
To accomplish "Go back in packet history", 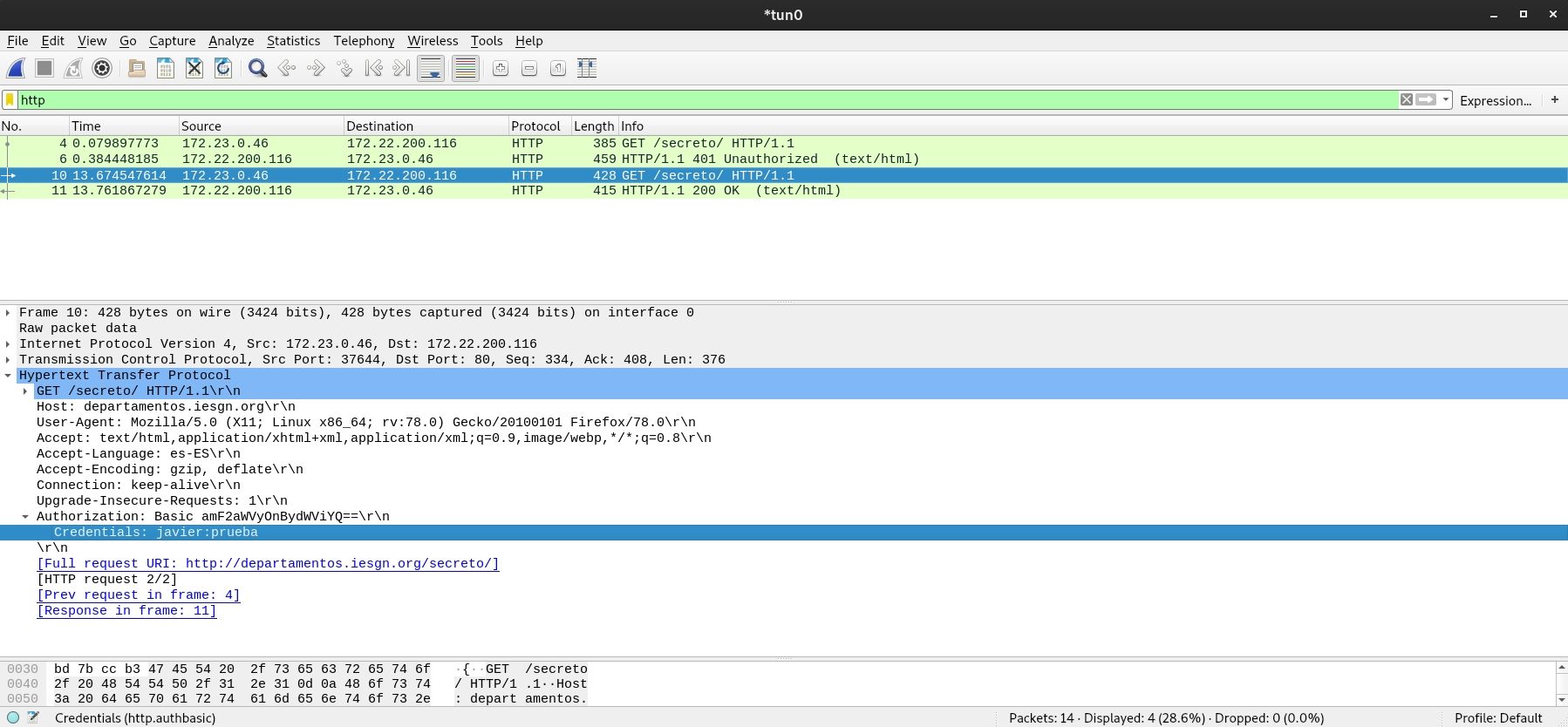I will pos(287,68).
